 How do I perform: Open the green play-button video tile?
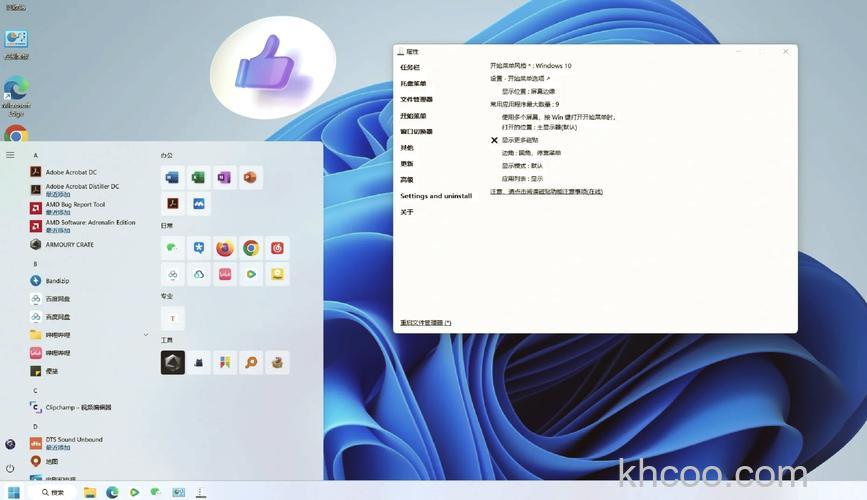pyautogui.click(x=250, y=274)
